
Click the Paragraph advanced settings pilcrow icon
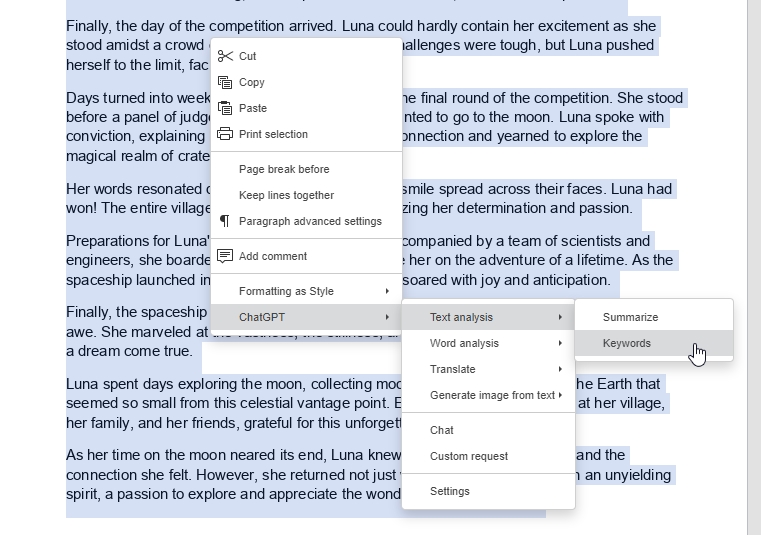[225, 221]
